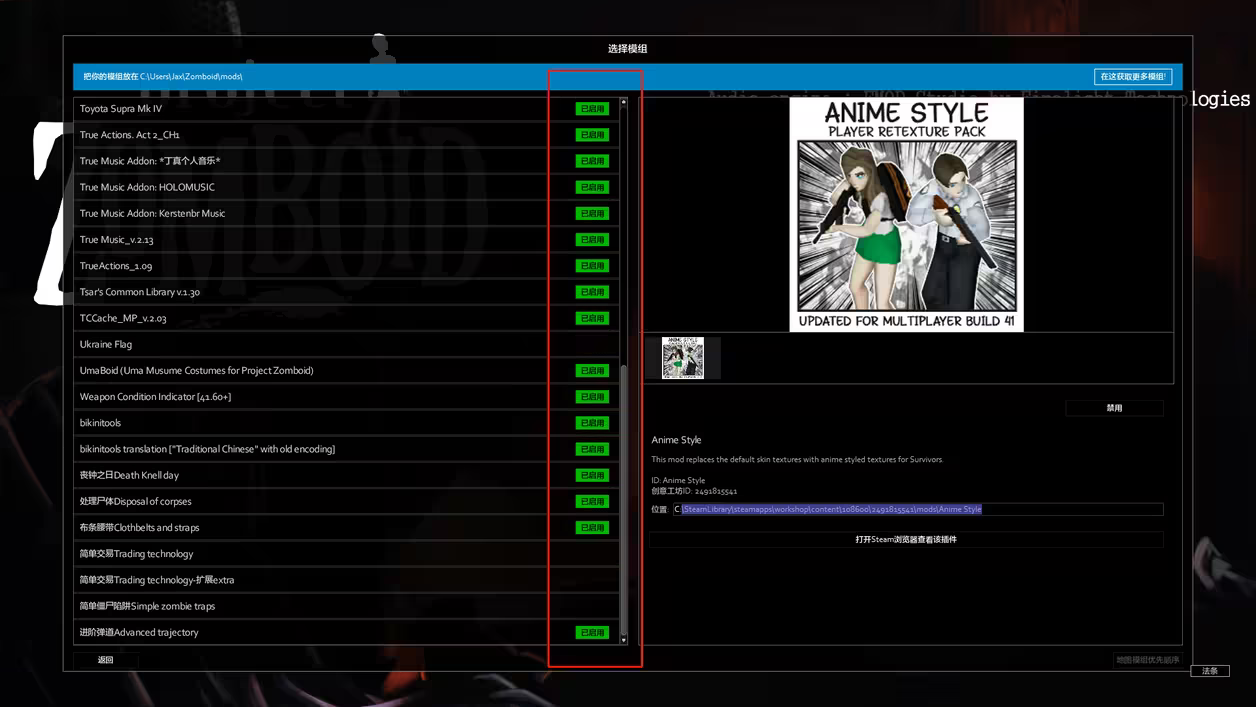This screenshot has width=1256, height=707.
Task: Select the bikinitools translation mod name
Action: pos(208,449)
